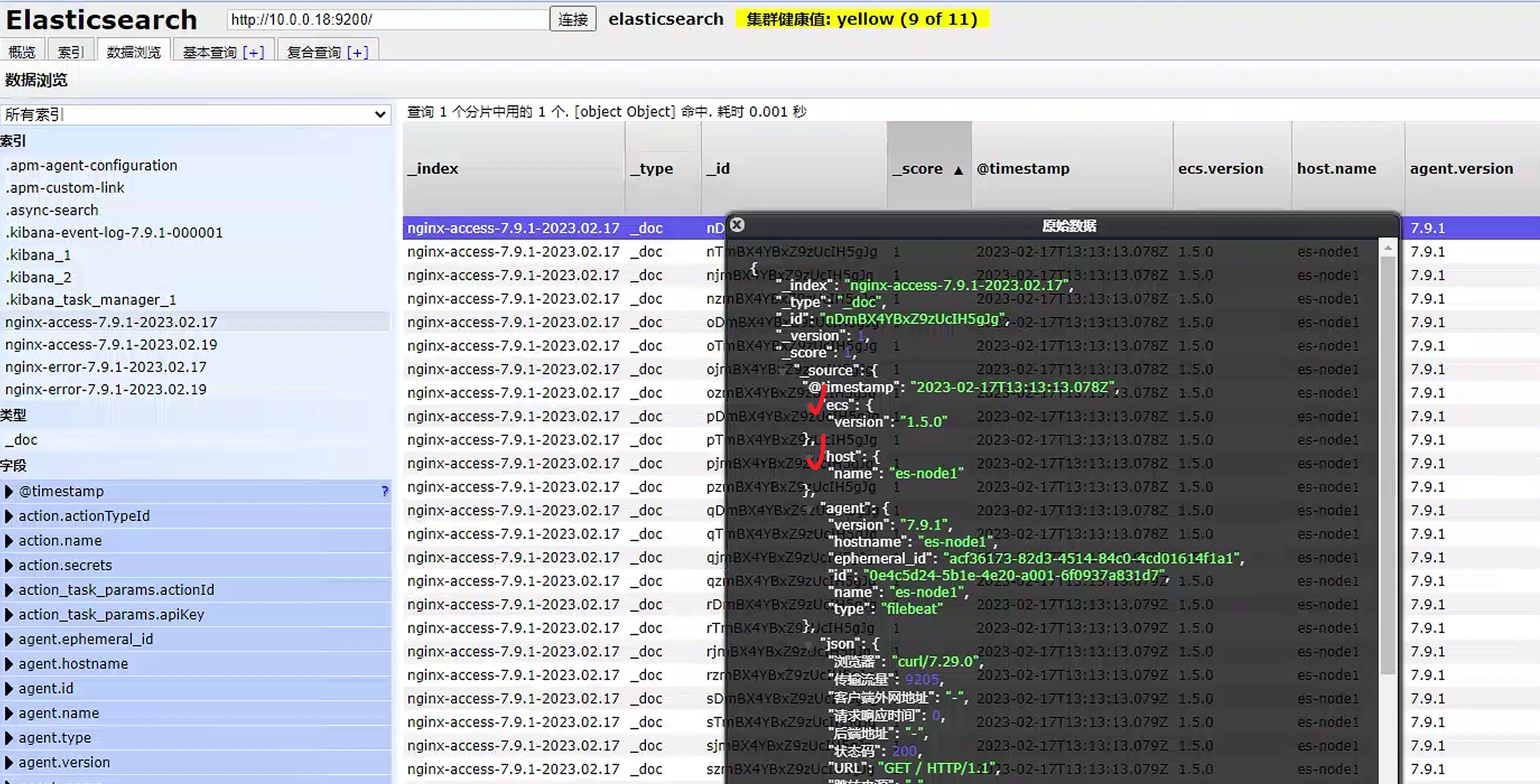Select the nginx-error-7.9.1-2023.02.19 index
The height and width of the screenshot is (784, 1540).
click(106, 389)
